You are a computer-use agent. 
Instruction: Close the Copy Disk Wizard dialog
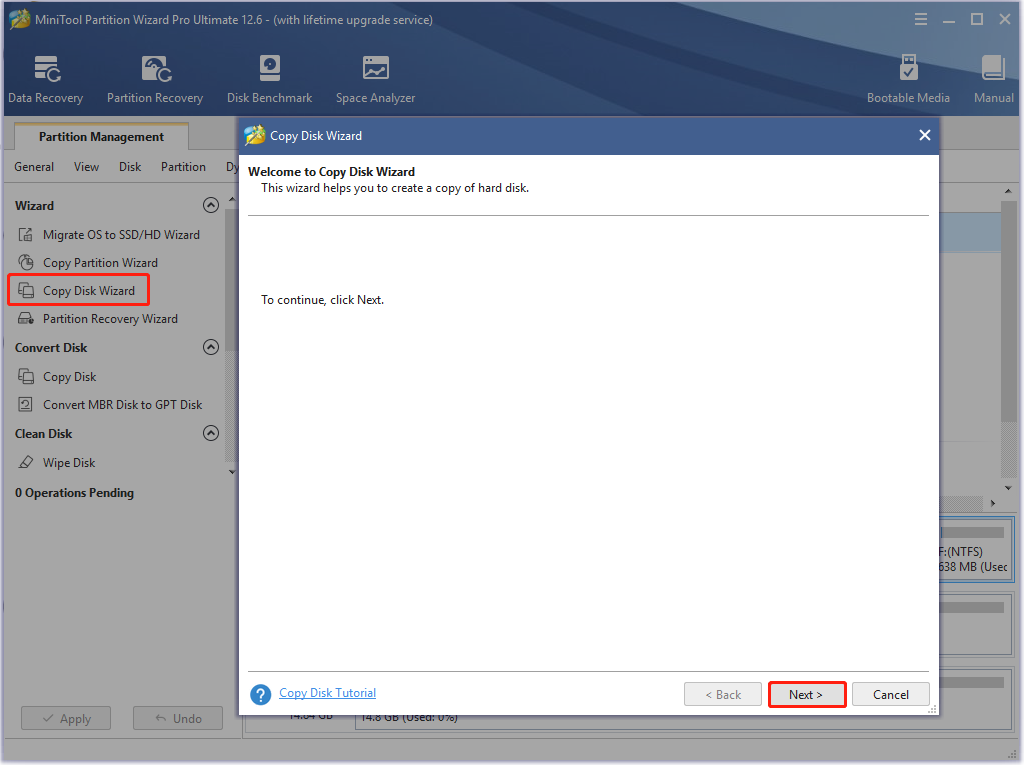coord(924,135)
